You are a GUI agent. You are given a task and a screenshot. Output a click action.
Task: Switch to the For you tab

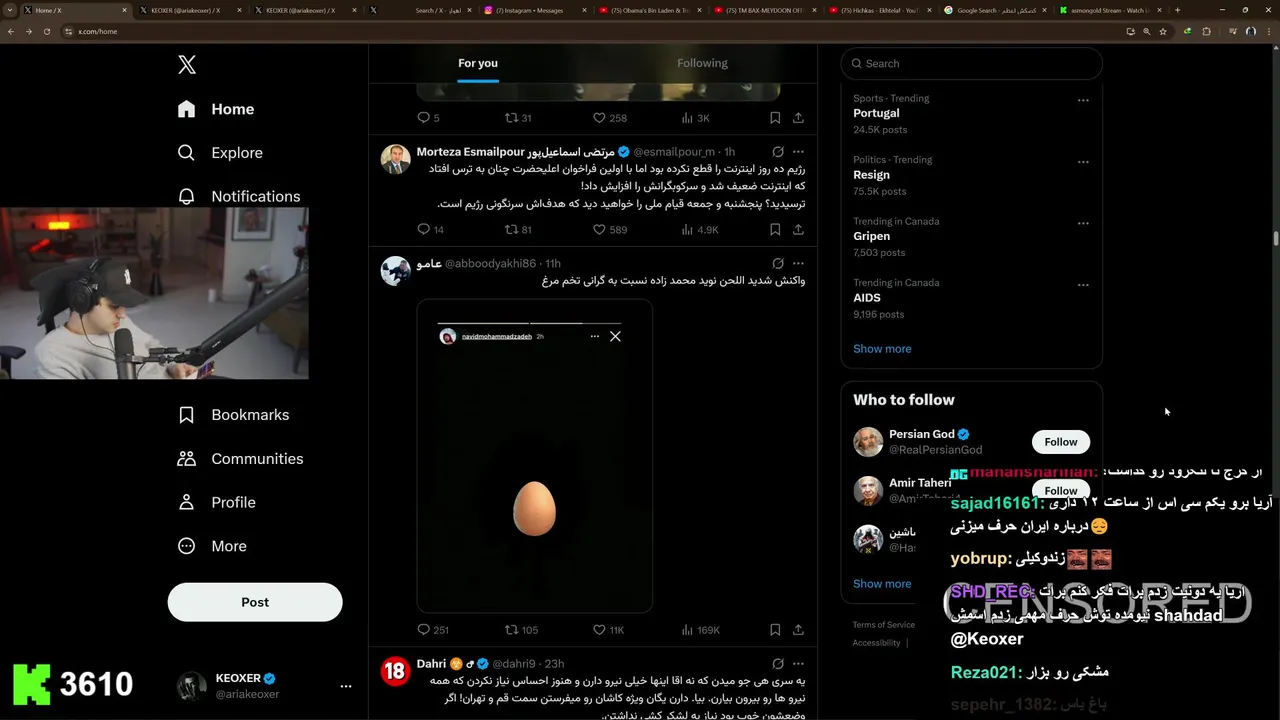click(478, 63)
